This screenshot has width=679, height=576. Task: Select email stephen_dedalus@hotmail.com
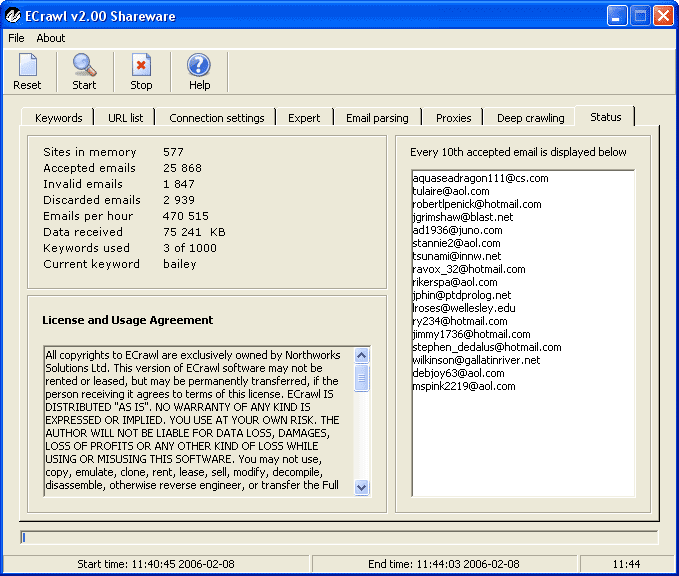tap(487, 347)
